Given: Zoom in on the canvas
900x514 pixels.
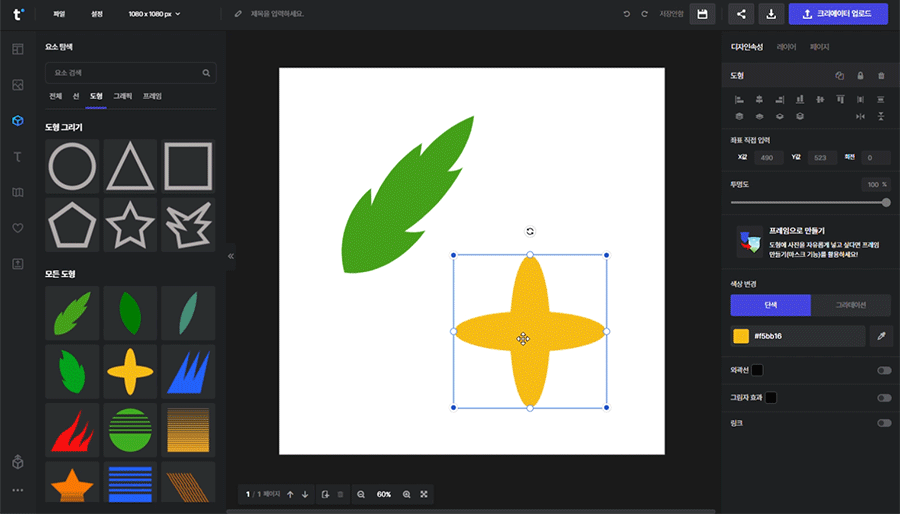Looking at the screenshot, I should (x=406, y=494).
